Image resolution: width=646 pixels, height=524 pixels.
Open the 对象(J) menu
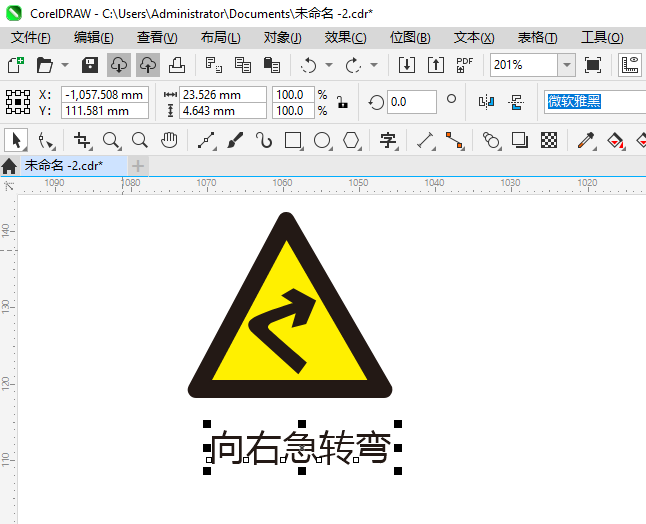point(283,37)
